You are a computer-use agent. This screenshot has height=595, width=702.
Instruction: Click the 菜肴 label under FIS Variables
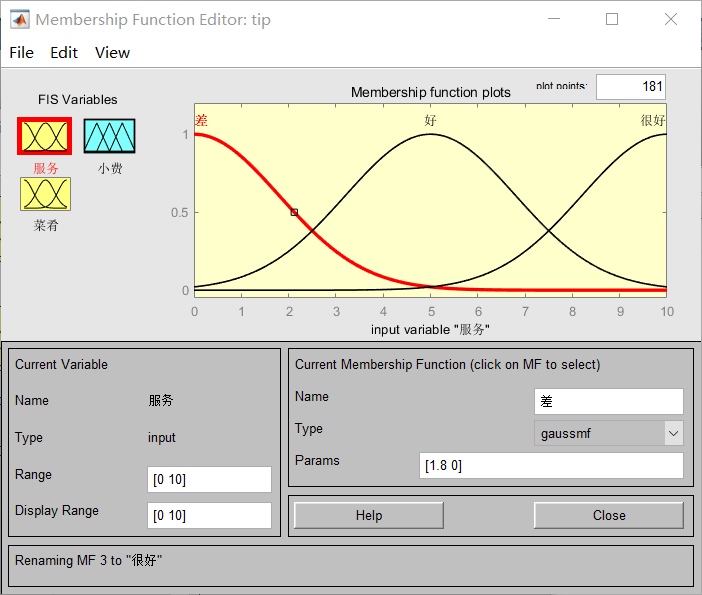coord(46,225)
